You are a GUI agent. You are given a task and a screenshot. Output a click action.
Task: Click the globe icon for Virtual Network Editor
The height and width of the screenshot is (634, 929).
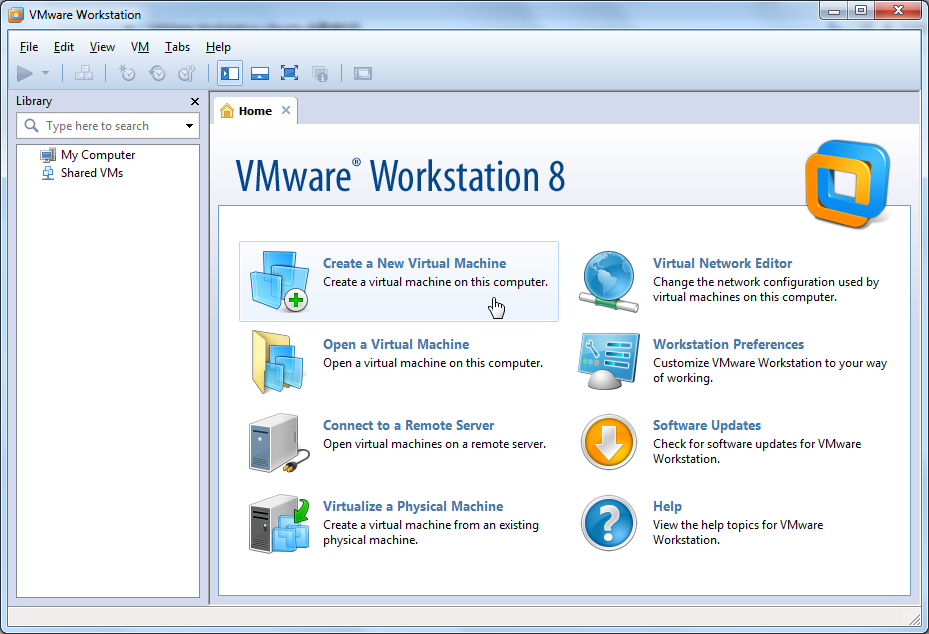coord(608,281)
